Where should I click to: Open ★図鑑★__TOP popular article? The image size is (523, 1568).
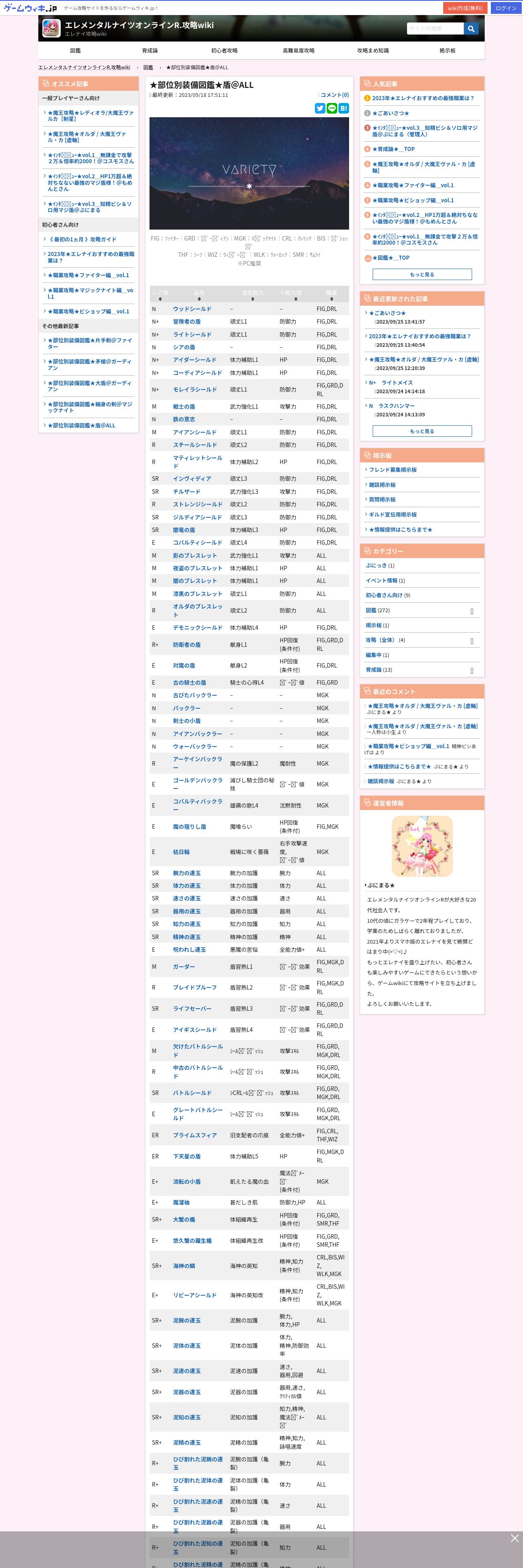pos(391,258)
